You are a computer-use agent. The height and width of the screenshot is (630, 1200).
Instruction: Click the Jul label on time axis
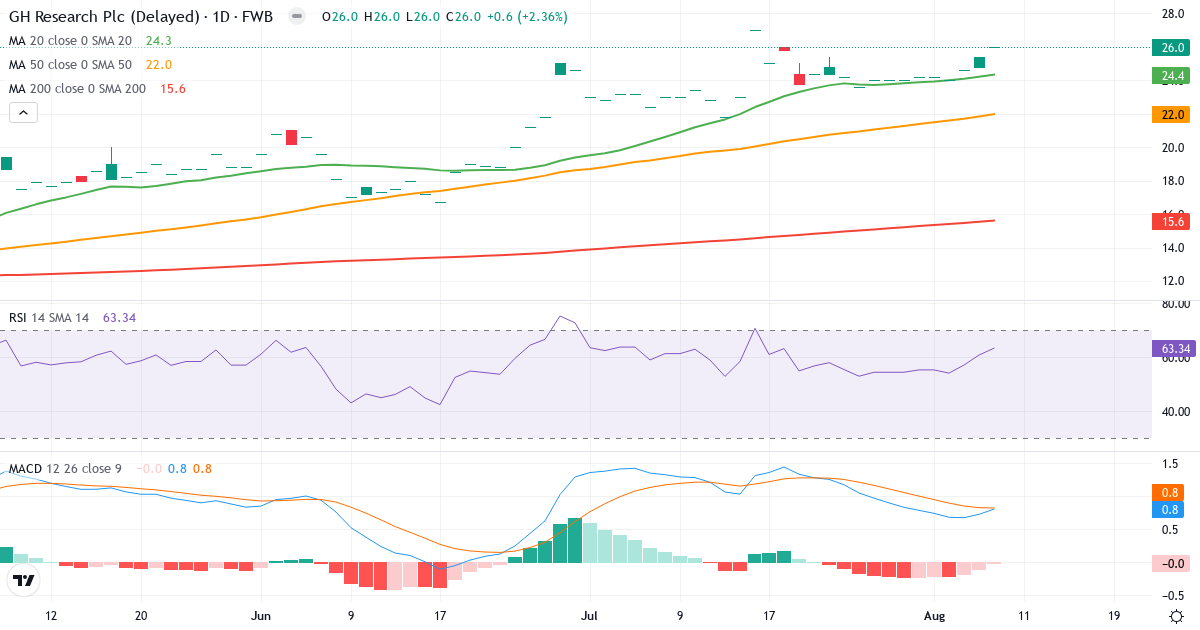[590, 616]
